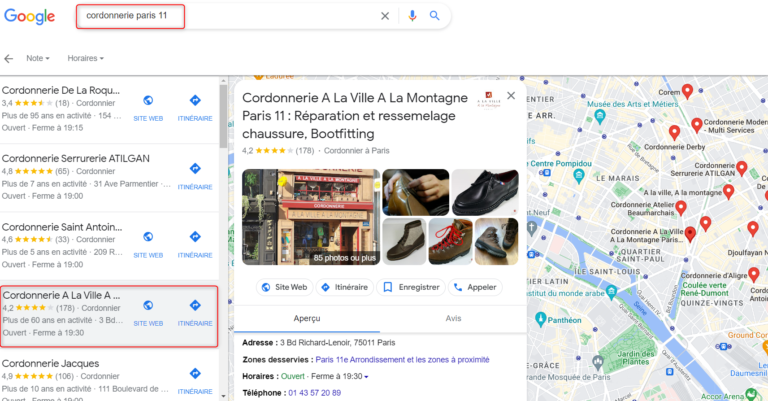Click the (178) review count in details panel
The image size is (768, 401).
(305, 151)
